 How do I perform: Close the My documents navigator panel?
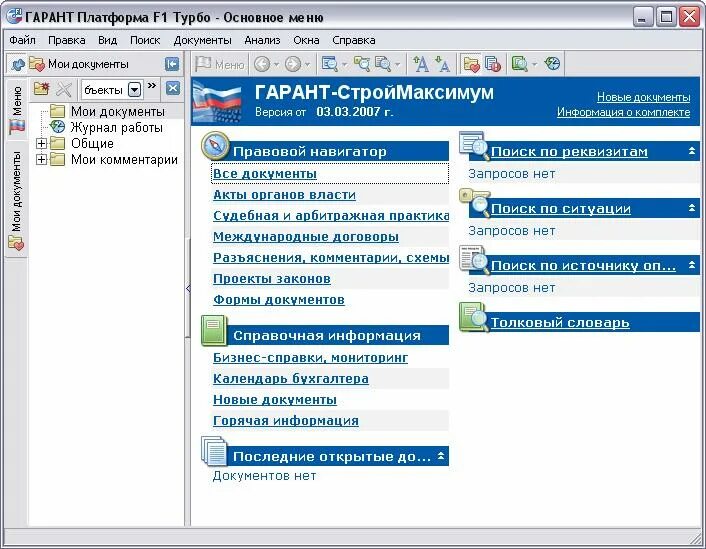173,88
